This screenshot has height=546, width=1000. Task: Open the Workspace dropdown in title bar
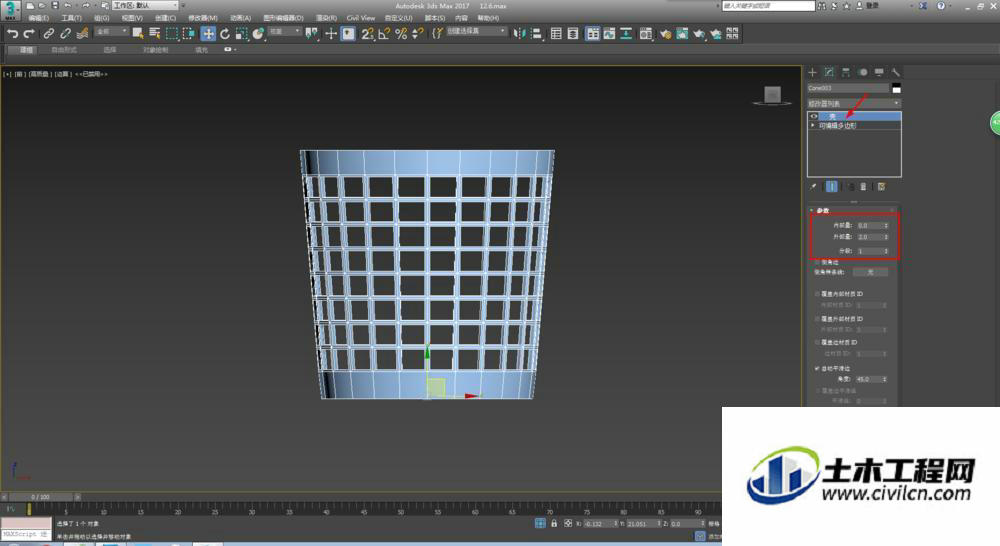[145, 5]
